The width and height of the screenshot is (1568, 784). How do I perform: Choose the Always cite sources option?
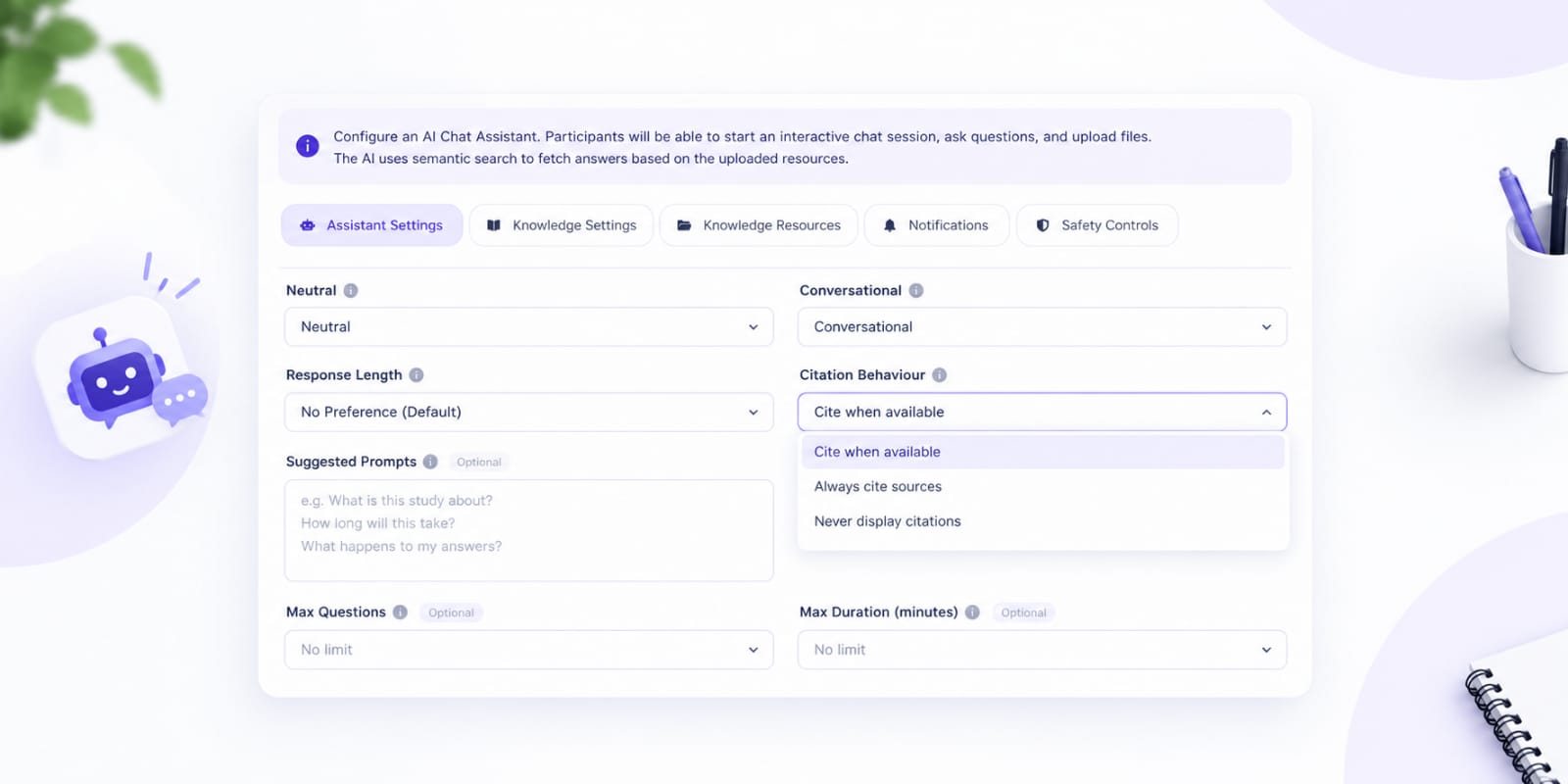click(1043, 487)
